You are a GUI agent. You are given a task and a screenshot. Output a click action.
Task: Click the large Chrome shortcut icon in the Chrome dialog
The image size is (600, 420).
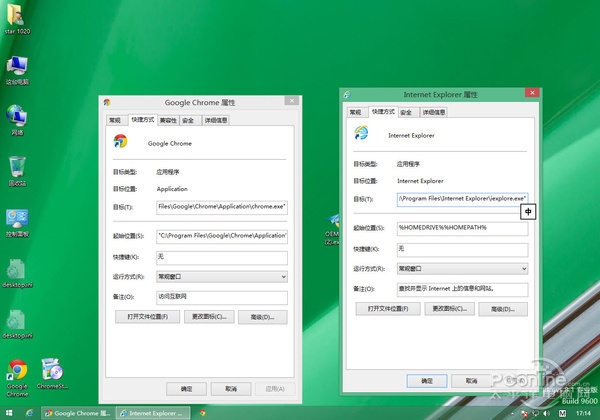pyautogui.click(x=120, y=142)
